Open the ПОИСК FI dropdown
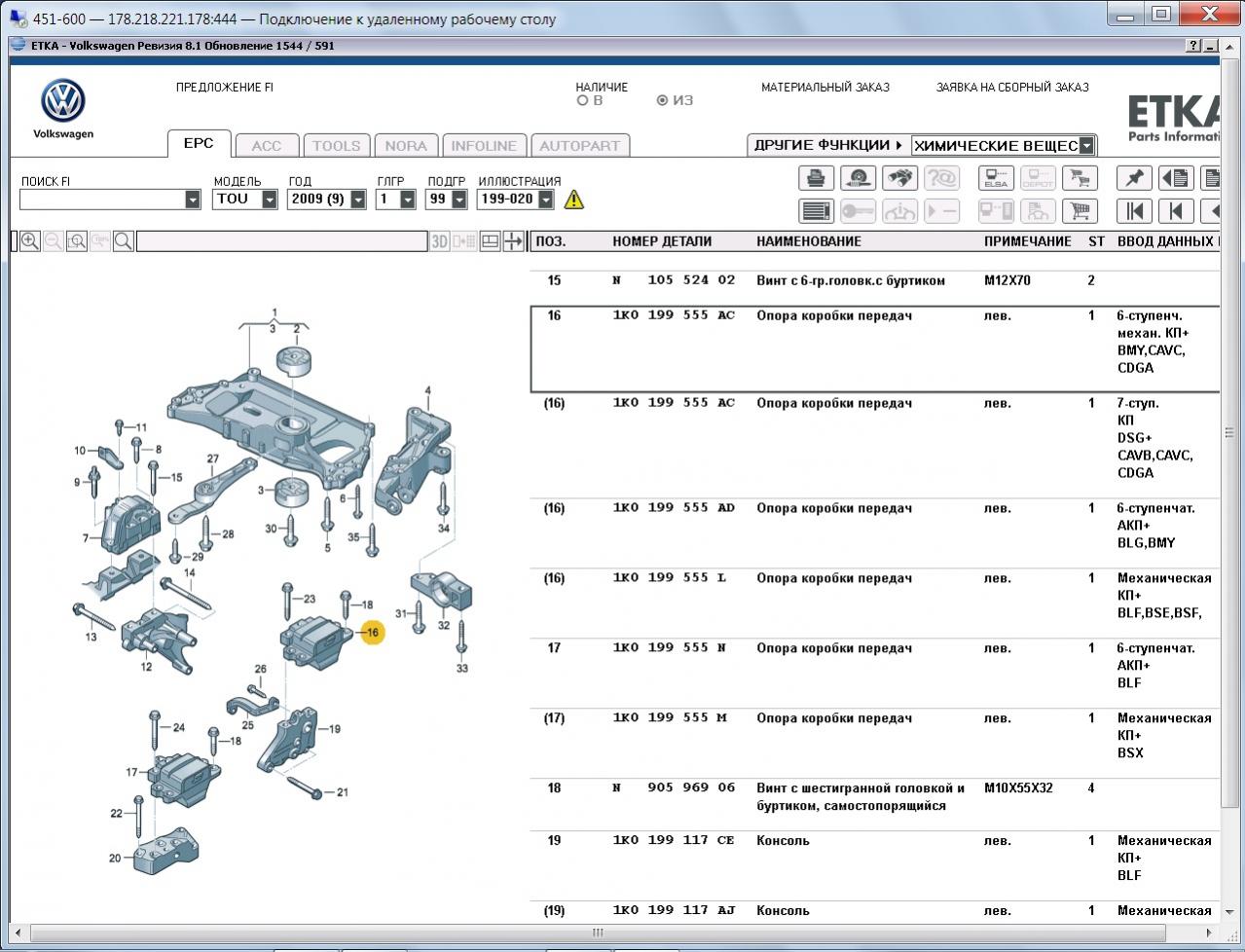The width and height of the screenshot is (1245, 952). pos(193,200)
